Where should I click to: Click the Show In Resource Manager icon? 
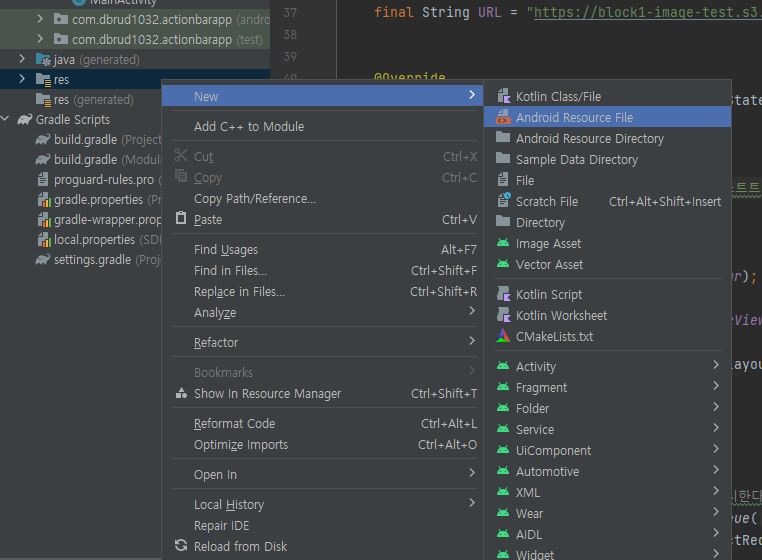[181, 393]
